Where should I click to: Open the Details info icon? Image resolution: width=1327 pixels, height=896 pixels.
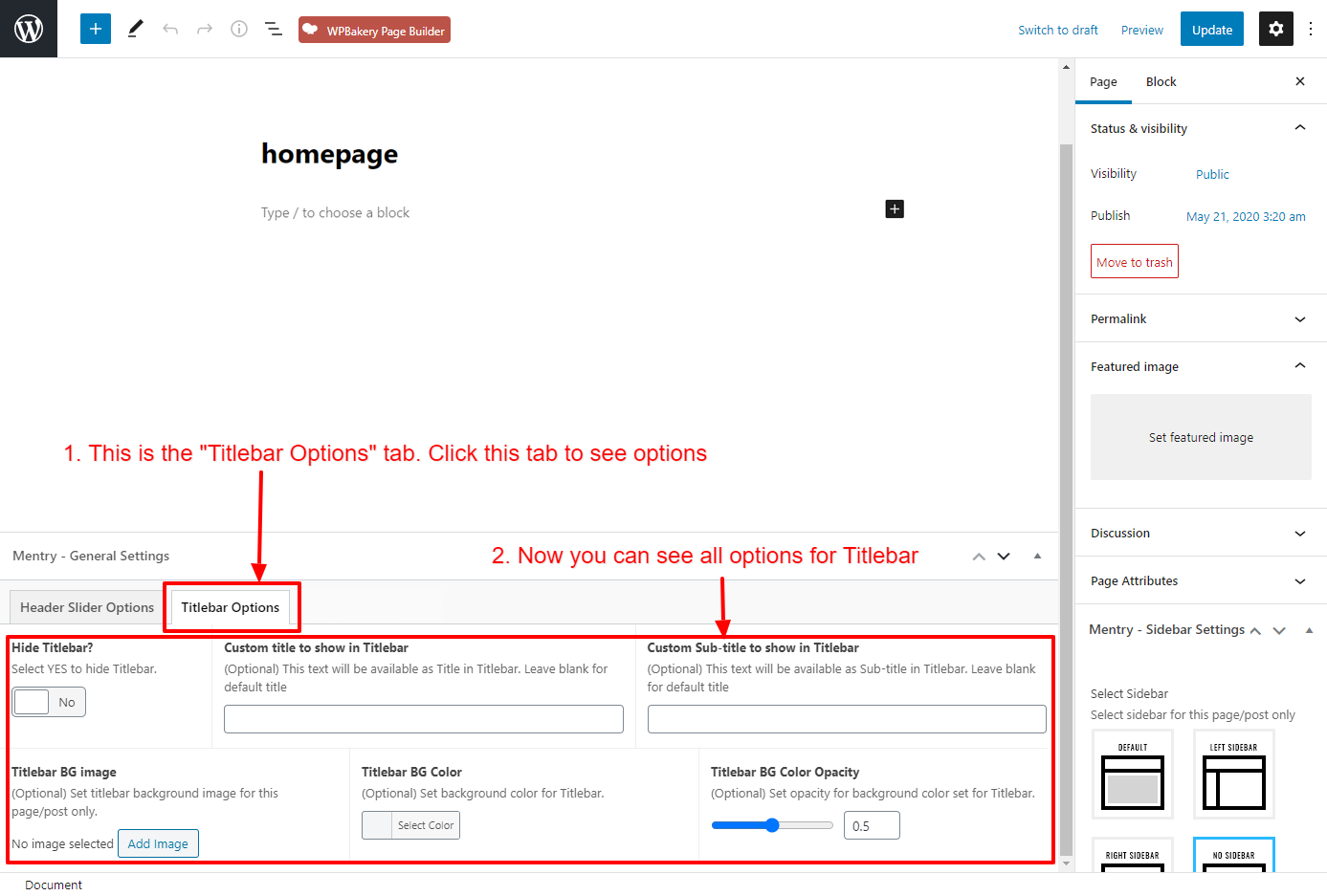click(239, 29)
